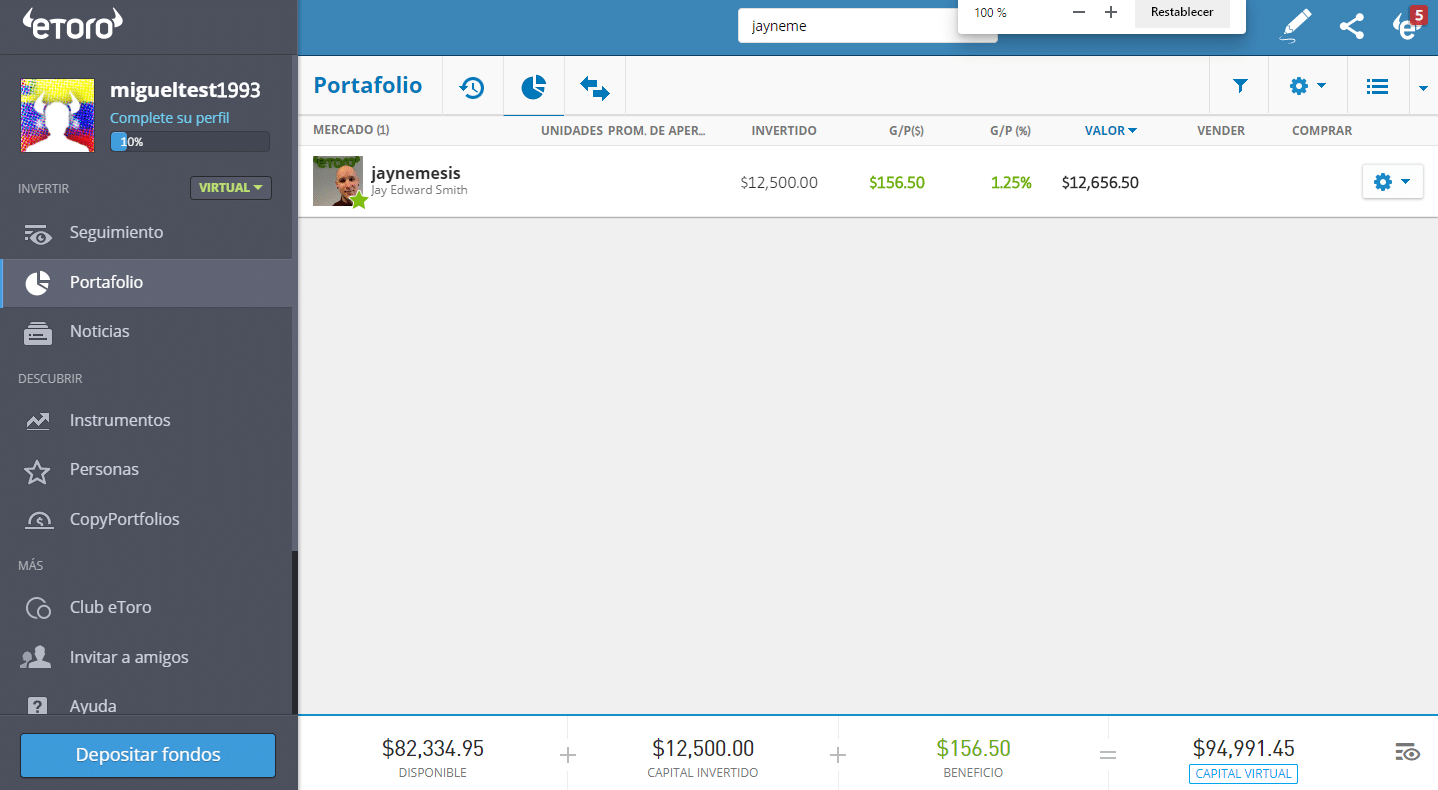Viewport: 1438px width, 790px height.
Task: Click the pencil write-post icon
Action: [1295, 26]
